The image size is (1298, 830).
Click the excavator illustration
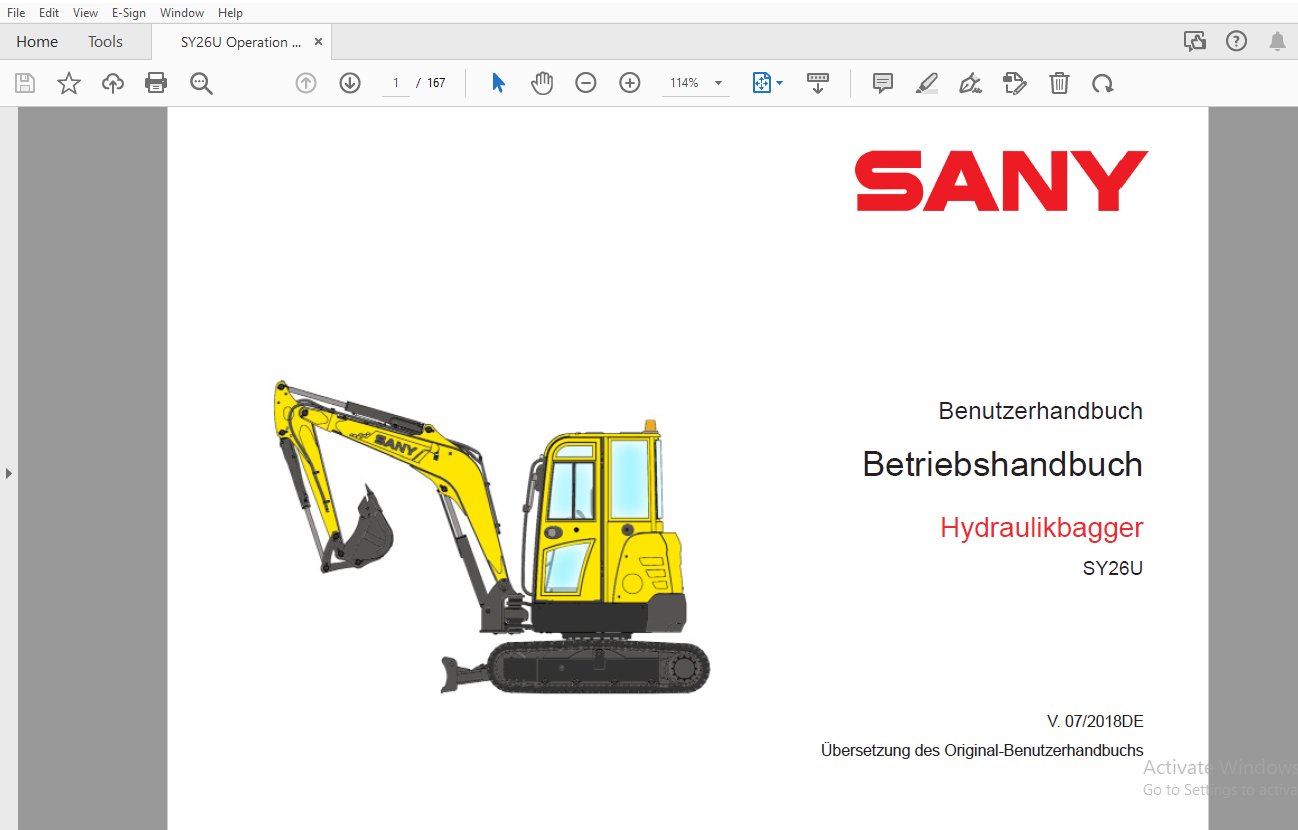pyautogui.click(x=491, y=536)
